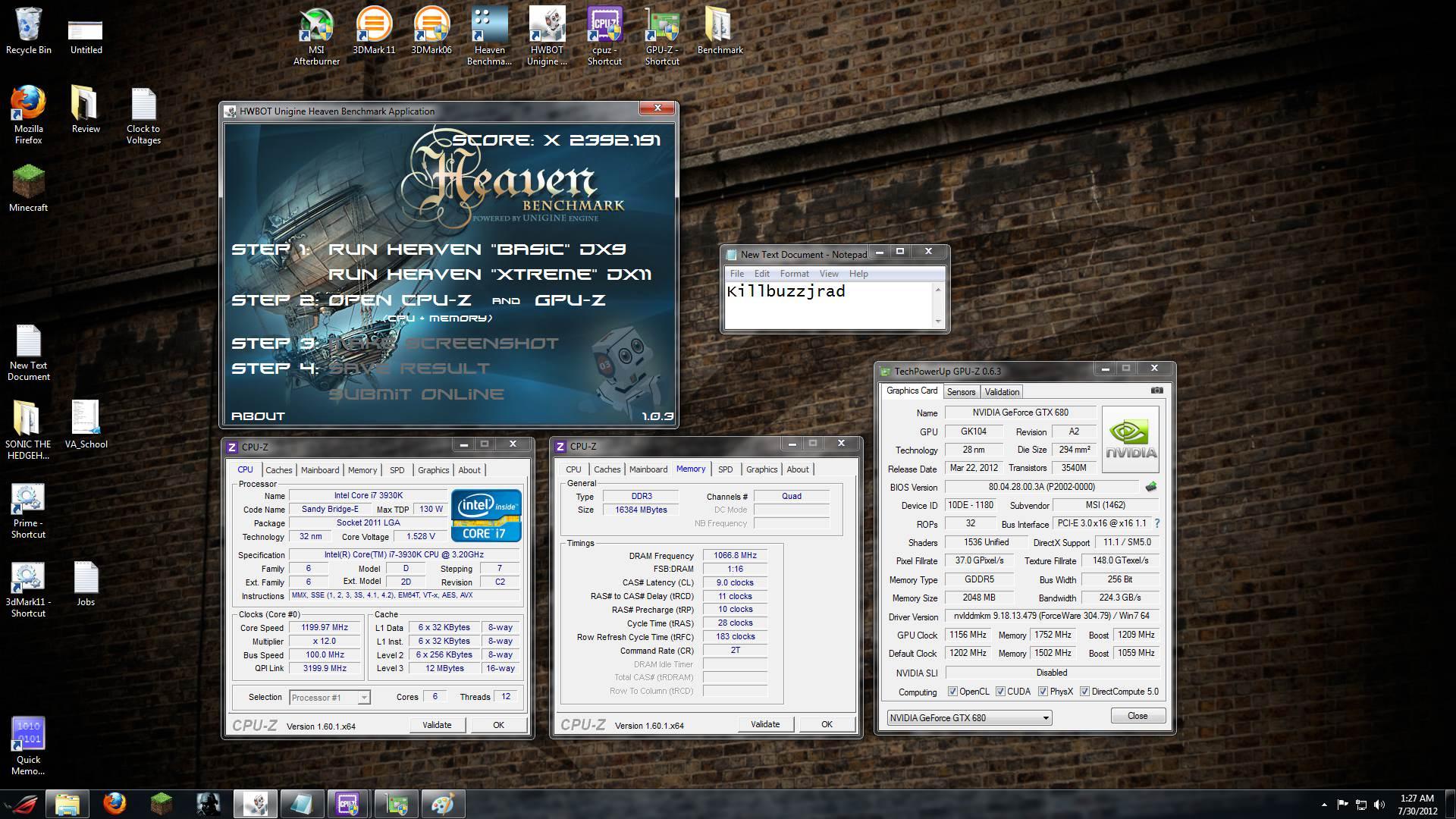Open HWBOT Unigine desktop shortcut

547,36
